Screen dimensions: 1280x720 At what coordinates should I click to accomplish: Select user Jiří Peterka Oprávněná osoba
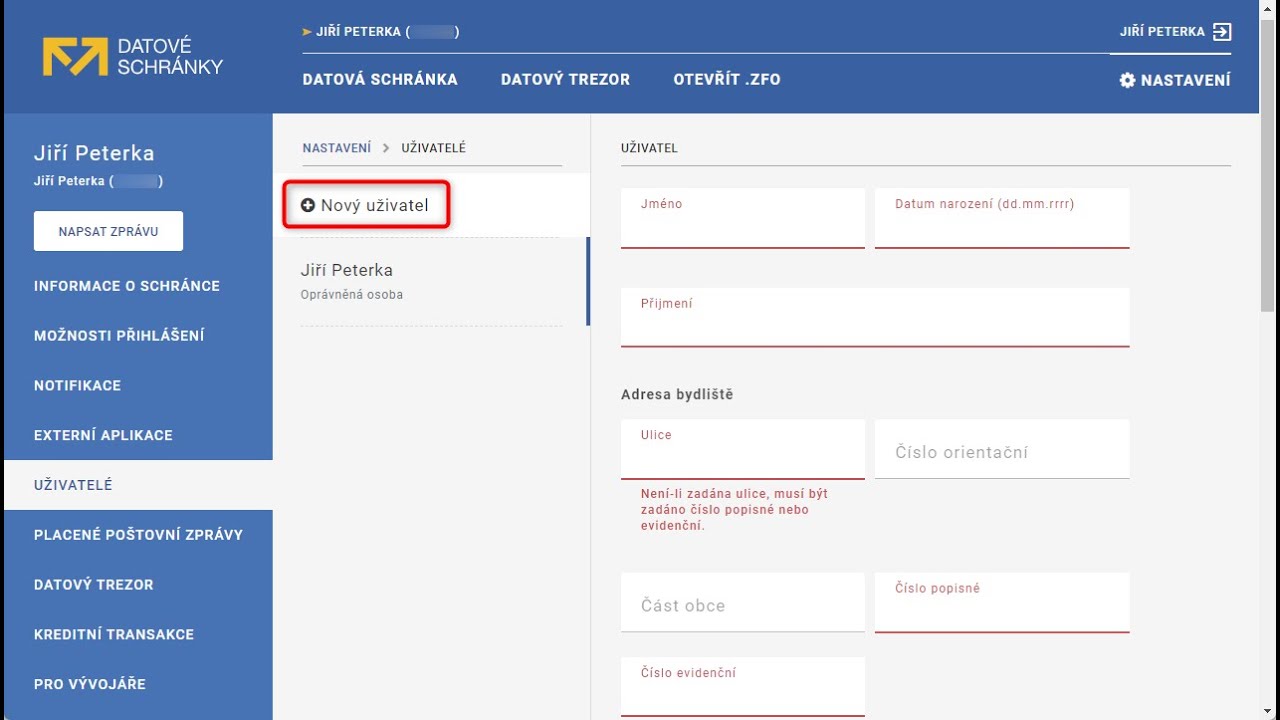click(x=432, y=281)
